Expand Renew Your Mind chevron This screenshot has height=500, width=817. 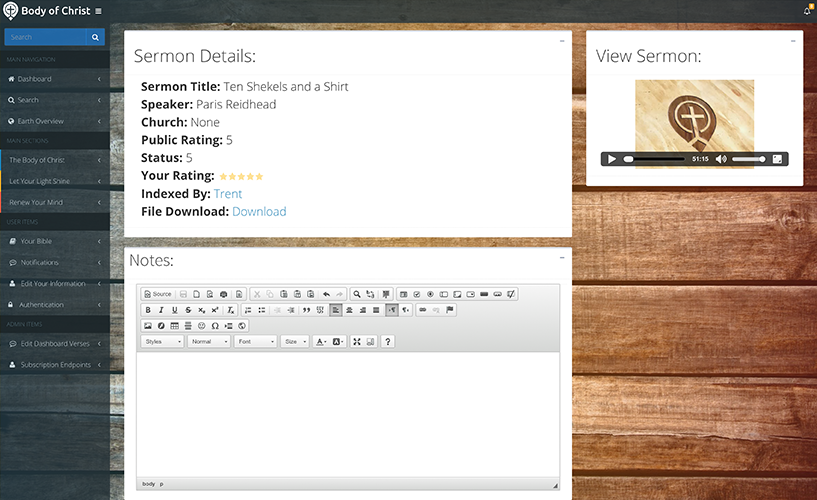pos(99,202)
